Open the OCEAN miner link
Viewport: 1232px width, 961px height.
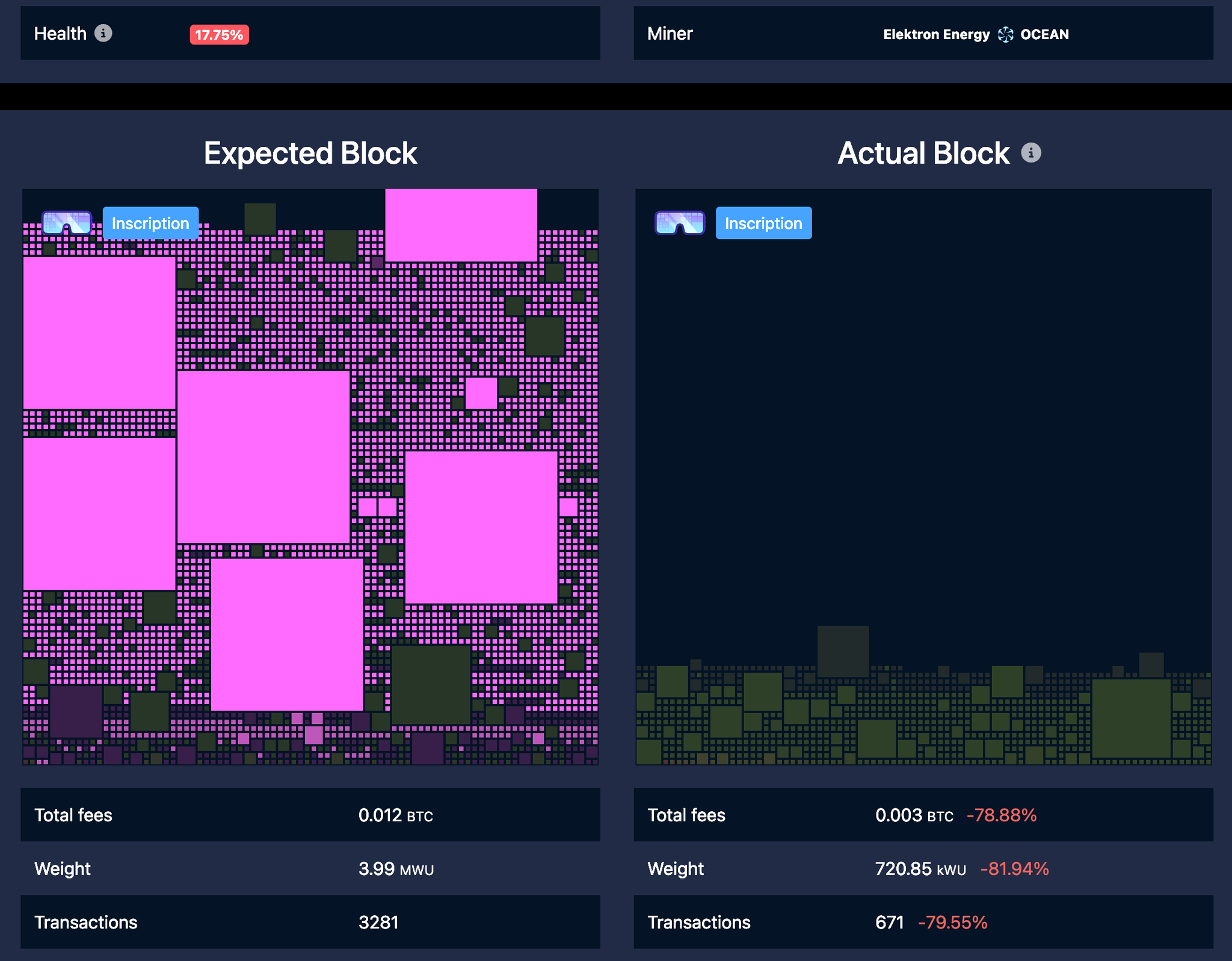(1044, 35)
